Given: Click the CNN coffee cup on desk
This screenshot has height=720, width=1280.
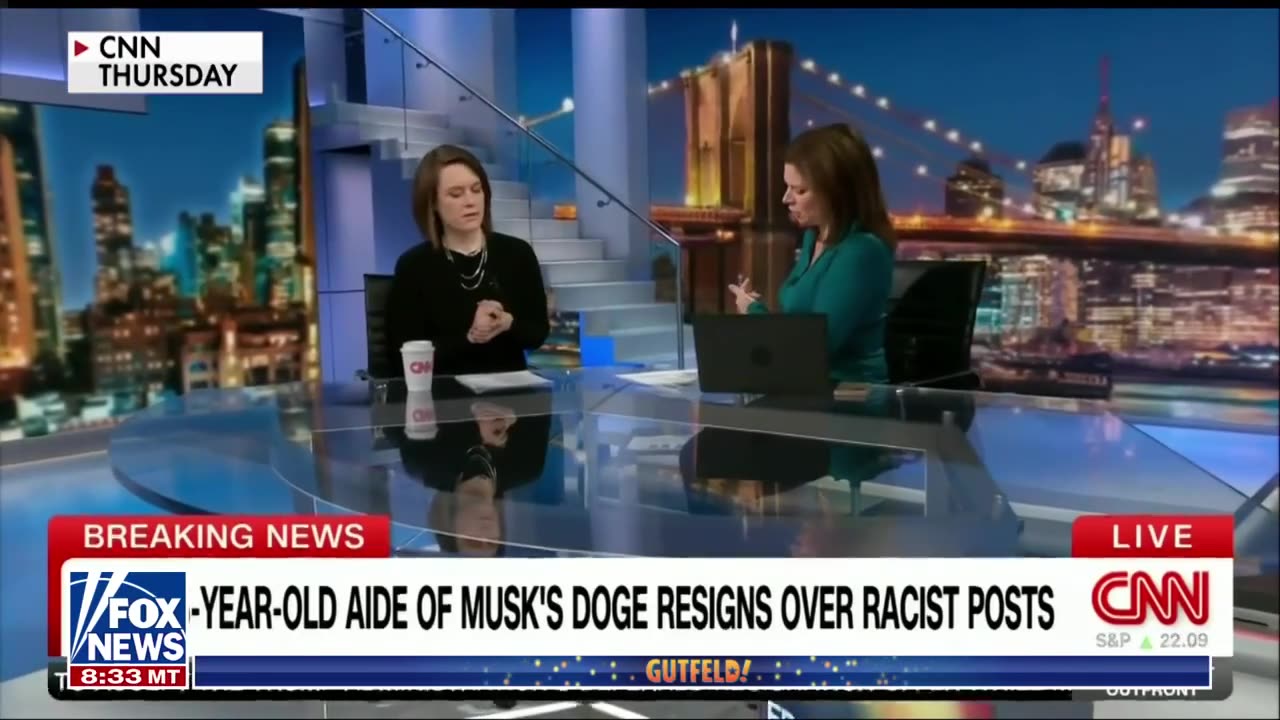Looking at the screenshot, I should (418, 365).
